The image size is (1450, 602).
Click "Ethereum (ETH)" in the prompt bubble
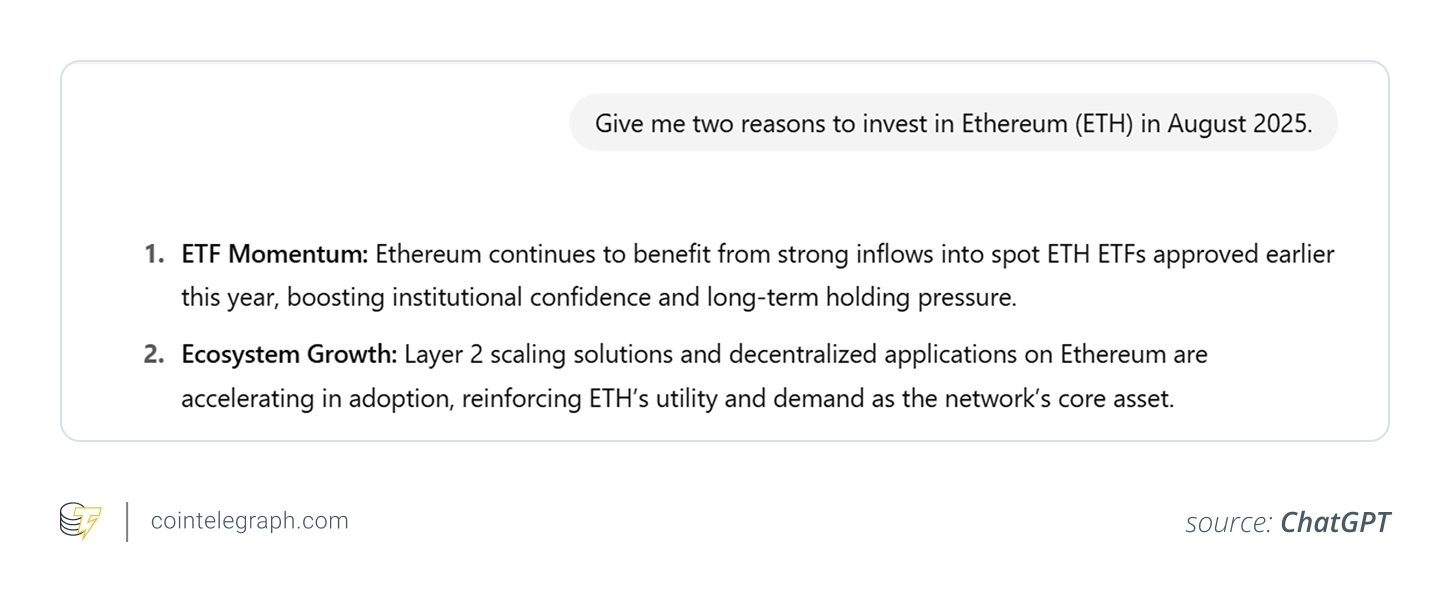1046,123
